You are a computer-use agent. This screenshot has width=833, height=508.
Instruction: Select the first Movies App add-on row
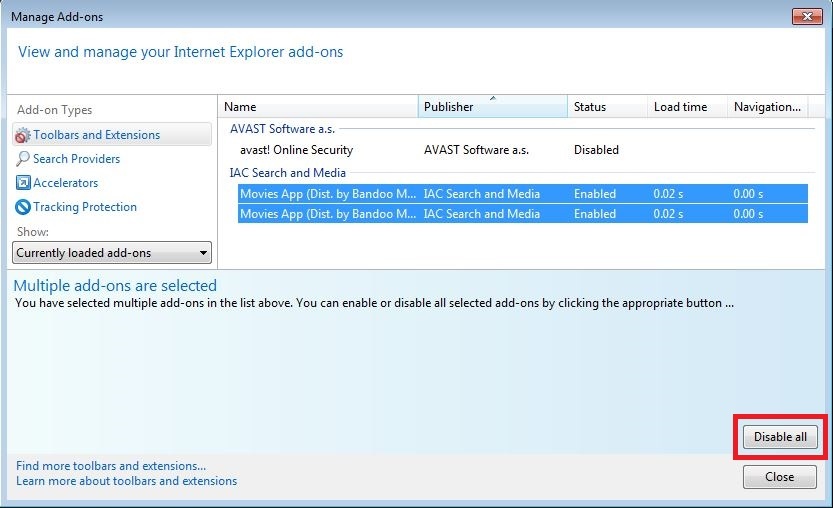click(523, 194)
